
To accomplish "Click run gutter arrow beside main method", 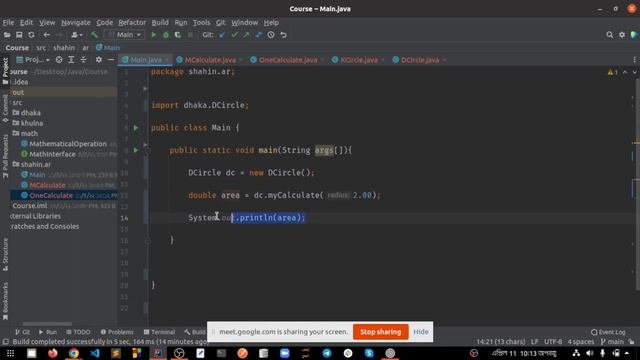I will click(x=136, y=150).
